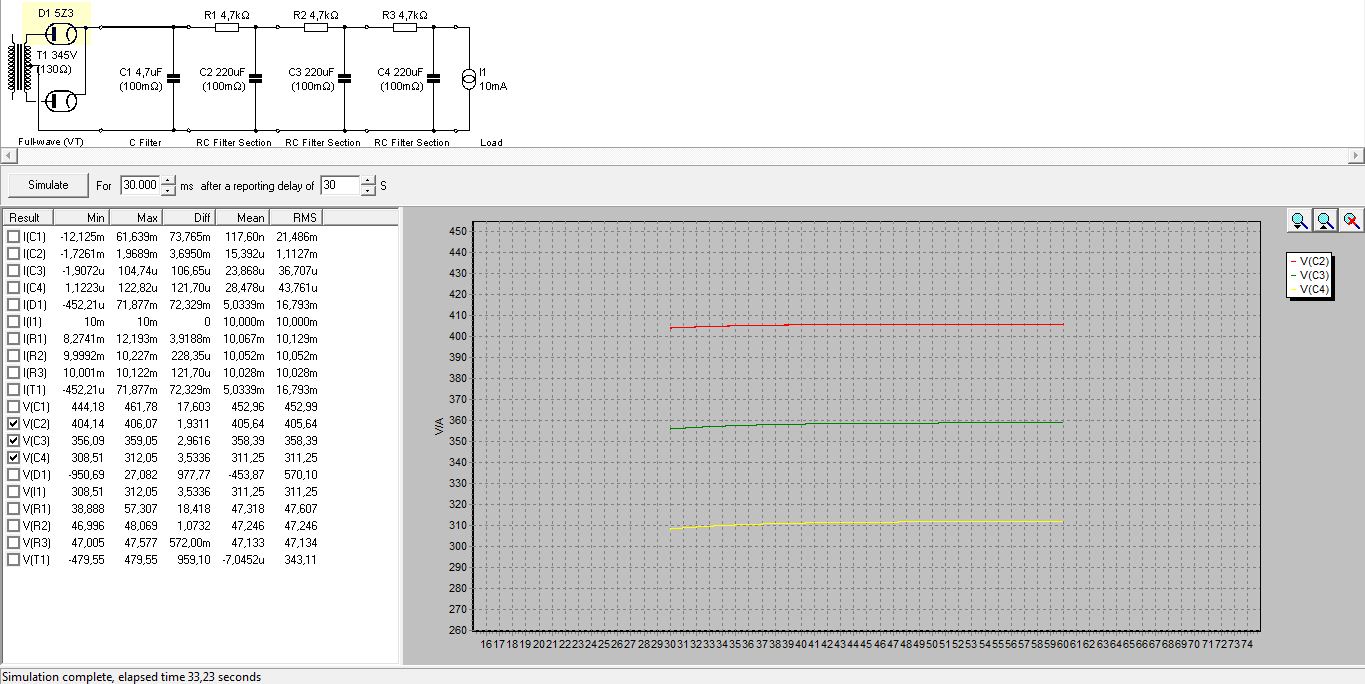Click the Max column header

(135, 217)
